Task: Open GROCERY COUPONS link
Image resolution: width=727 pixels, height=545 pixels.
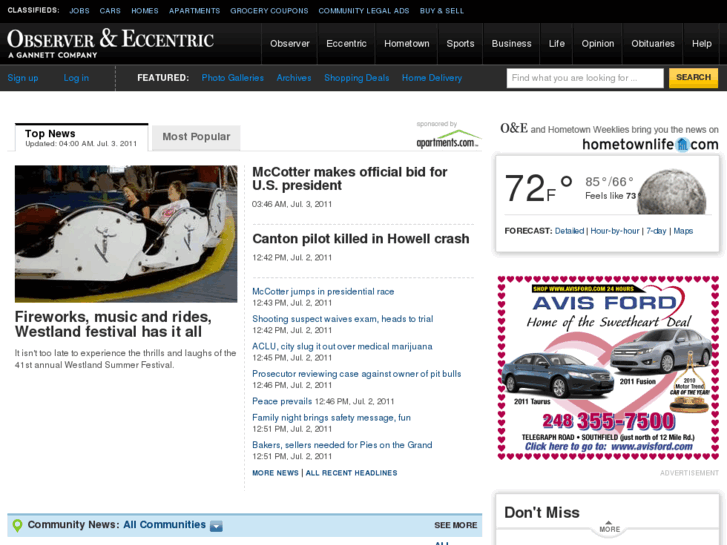Action: (269, 11)
